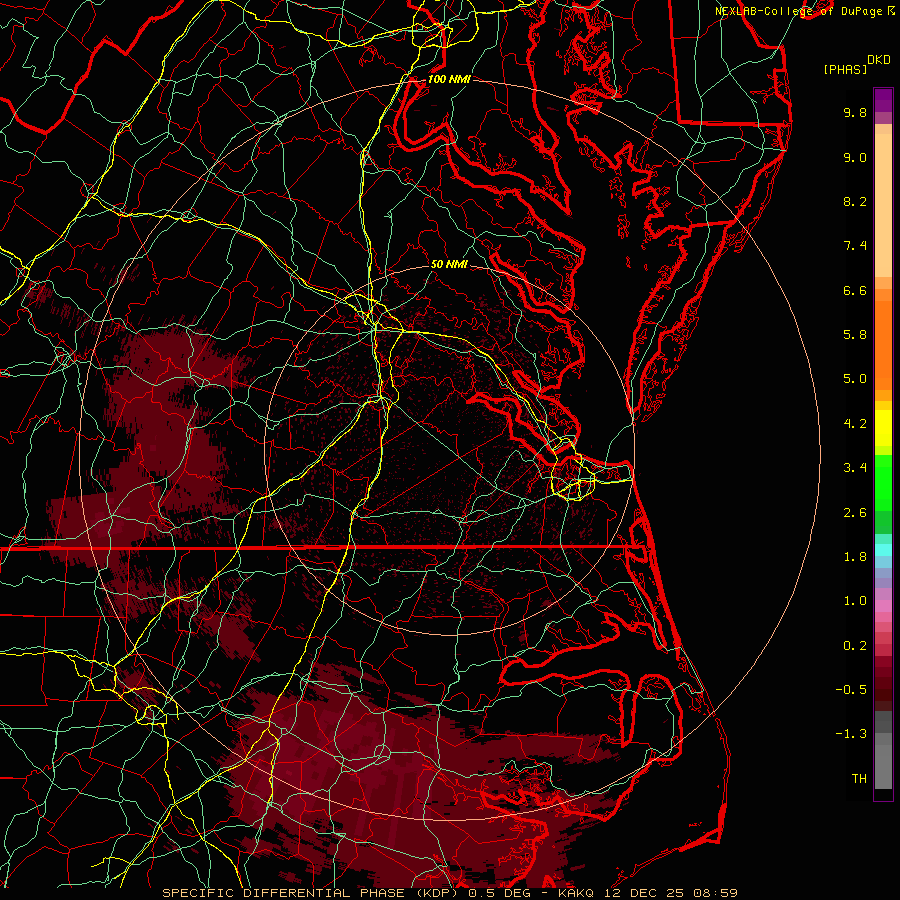900x900 pixels.
Task: Click the 50 NMI range ring label
Action: point(449,264)
